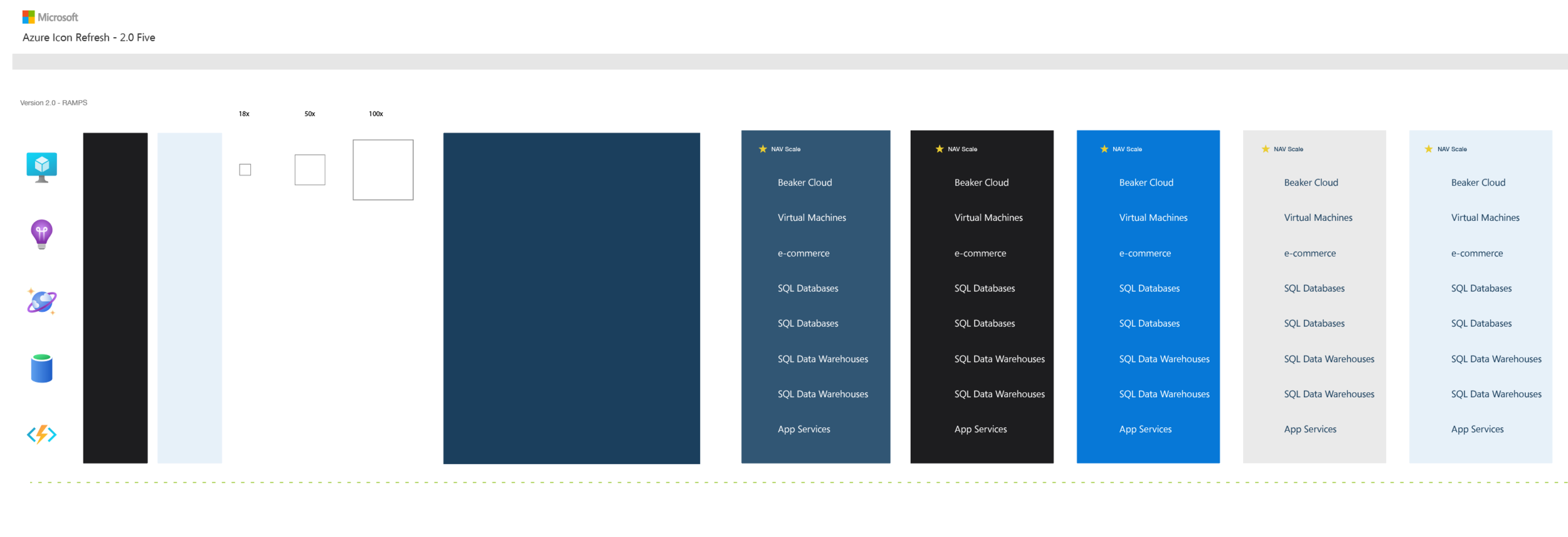Image resolution: width=1568 pixels, height=537 pixels.
Task: Open Beaker Cloud in the pale blue panel
Action: (x=1478, y=183)
